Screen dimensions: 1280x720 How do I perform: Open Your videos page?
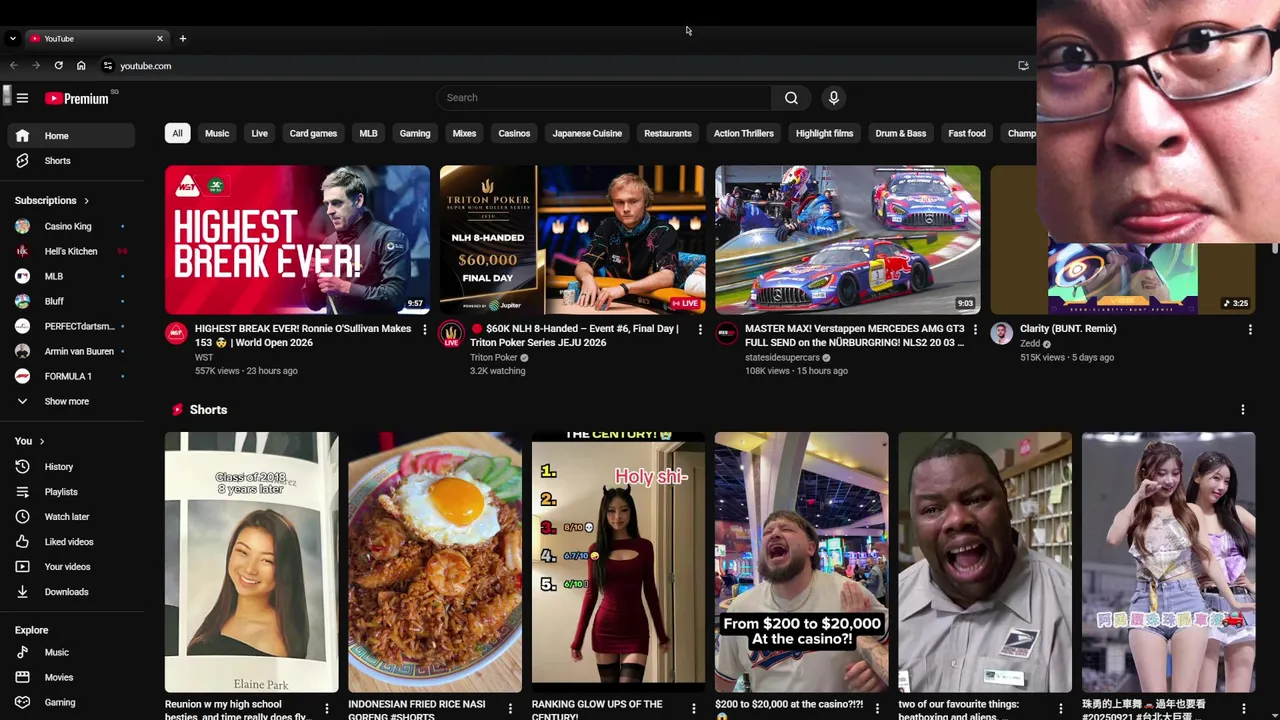(x=70, y=567)
